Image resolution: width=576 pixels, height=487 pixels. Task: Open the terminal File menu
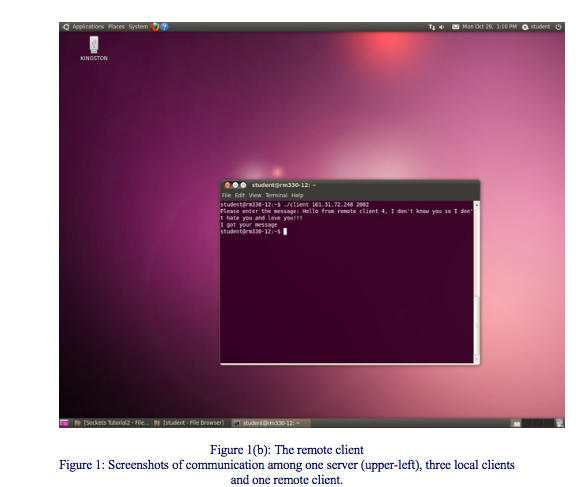pyautogui.click(x=226, y=195)
